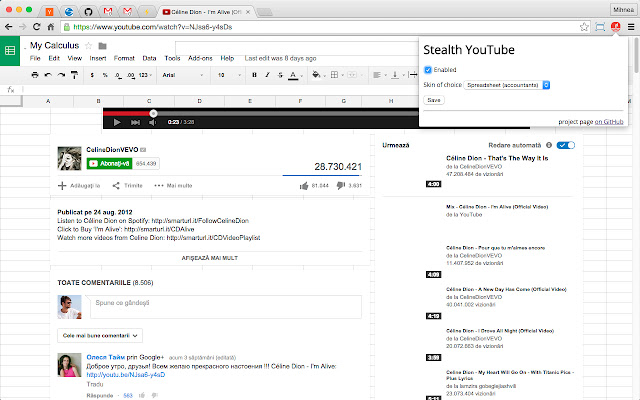Expand the Mai multe options
This screenshot has height=400, width=640.
pos(173,186)
